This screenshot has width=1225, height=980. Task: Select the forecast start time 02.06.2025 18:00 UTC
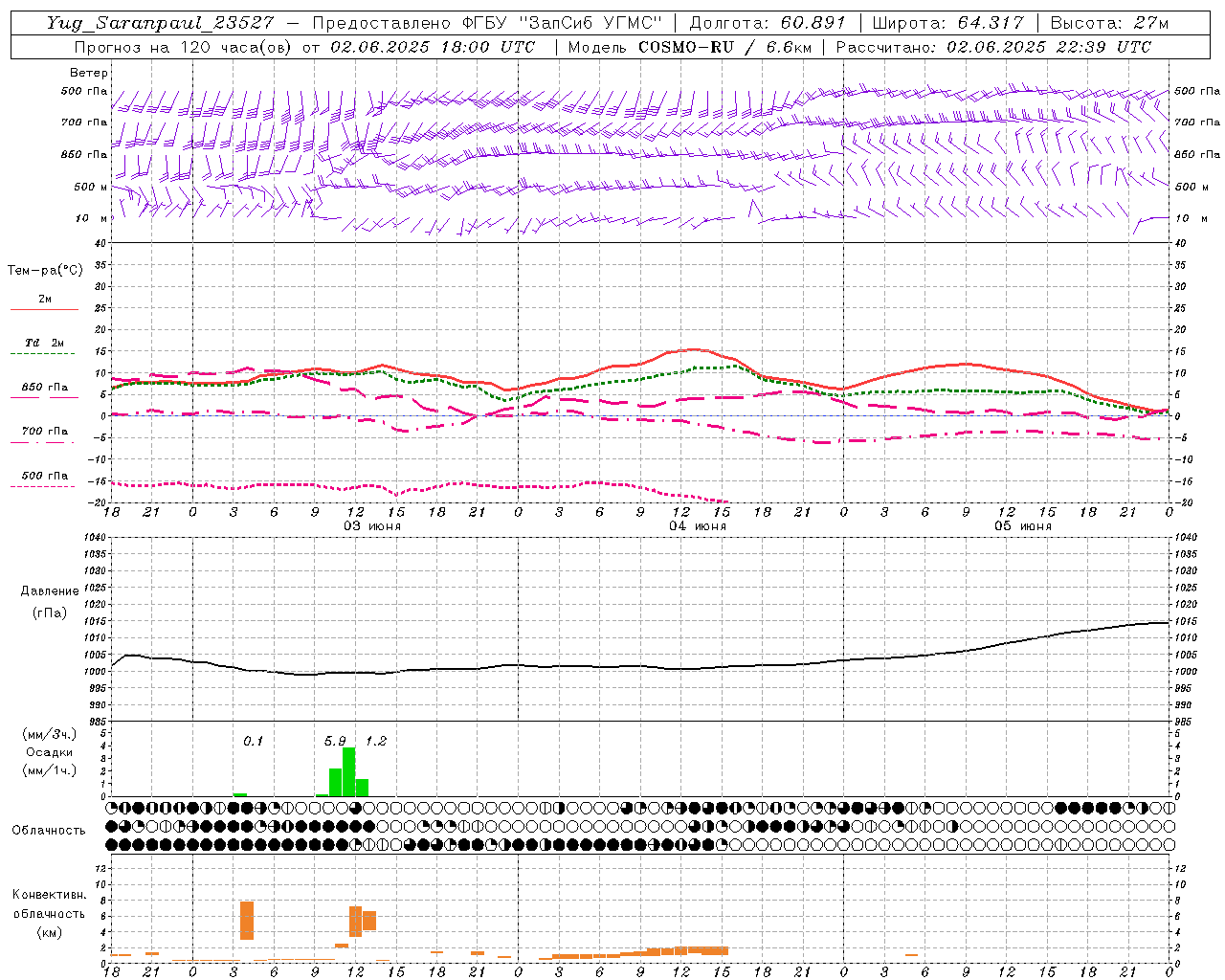[x=433, y=46]
